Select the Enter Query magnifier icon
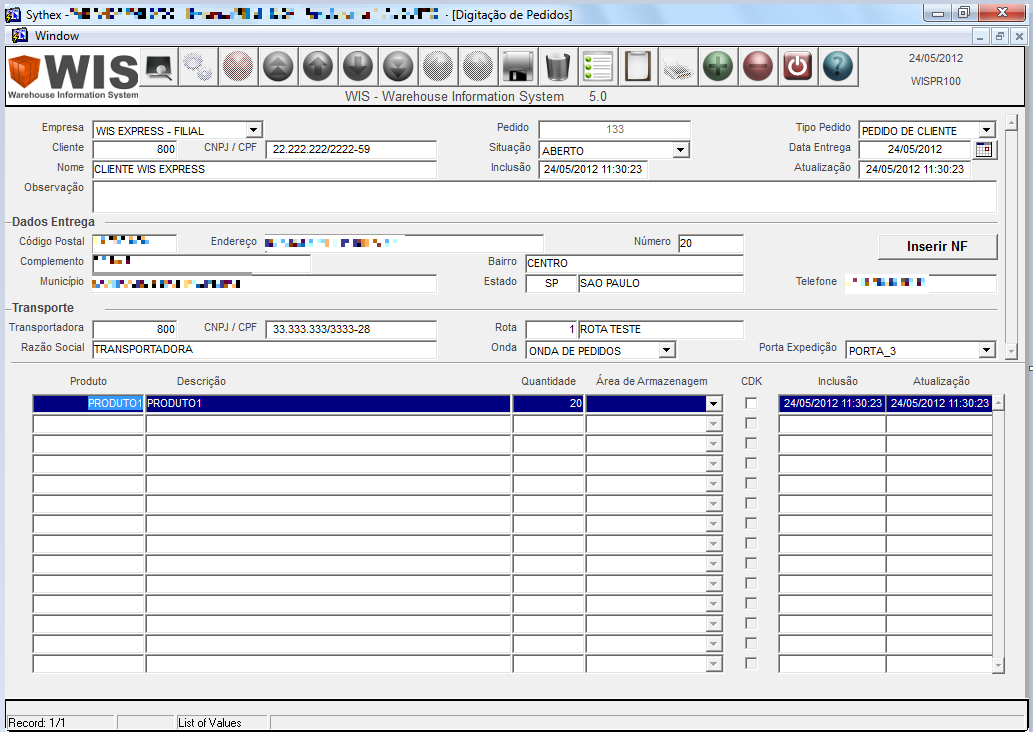Image resolution: width=1033 pixels, height=732 pixels. tap(157, 66)
